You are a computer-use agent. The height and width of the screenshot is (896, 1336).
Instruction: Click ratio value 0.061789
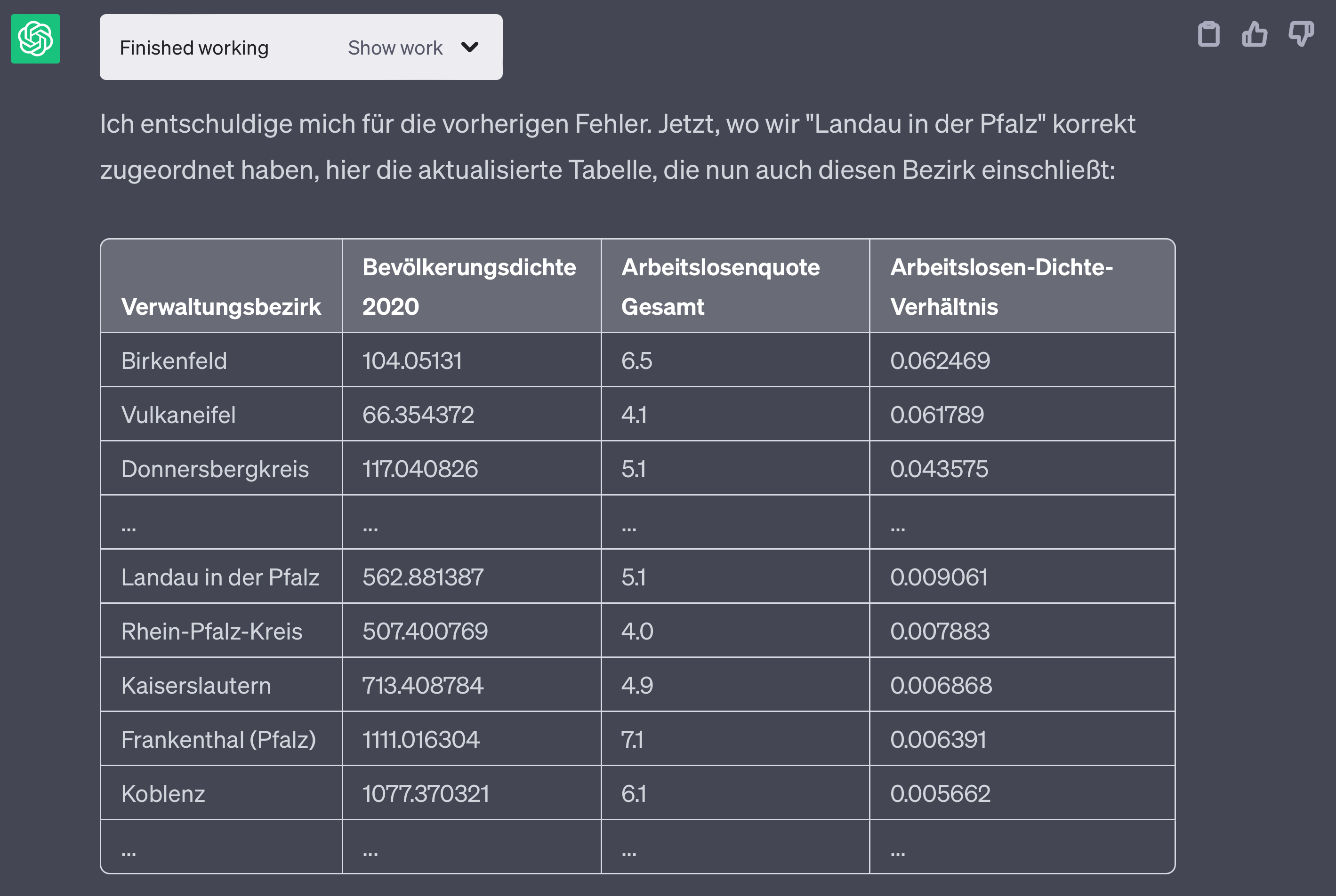[x=937, y=415]
